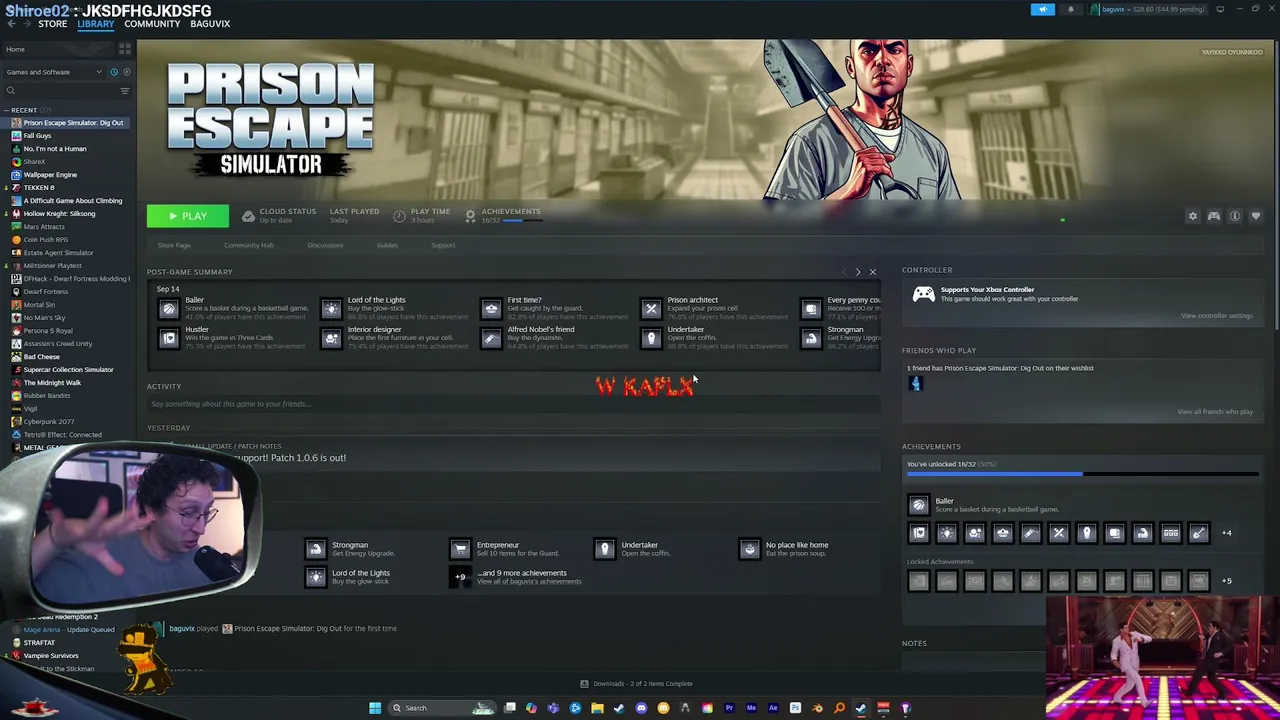Open friend avatar under Friends Who Play

coord(915,384)
